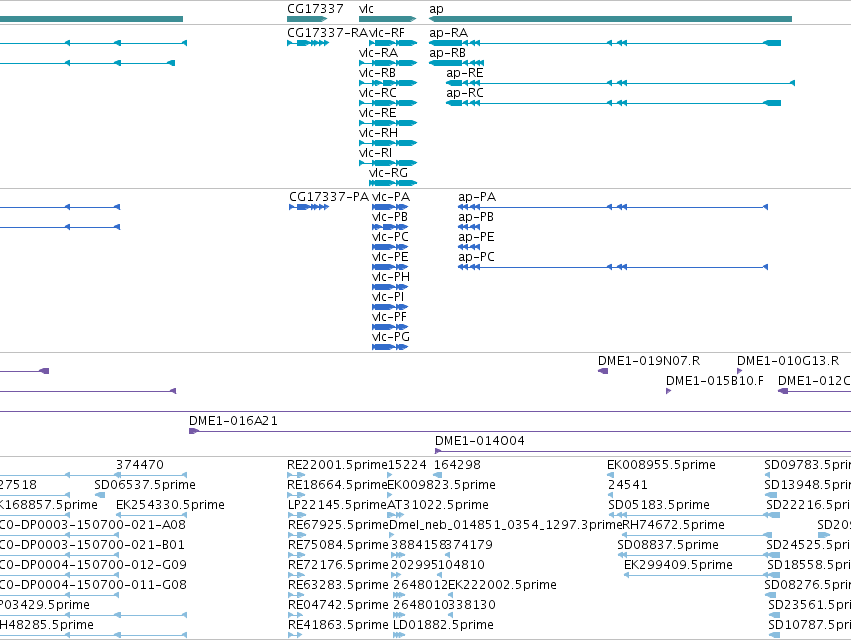The image size is (851, 640).
Task: Select the RE22001.5prime EST label
Action: pos(337,465)
